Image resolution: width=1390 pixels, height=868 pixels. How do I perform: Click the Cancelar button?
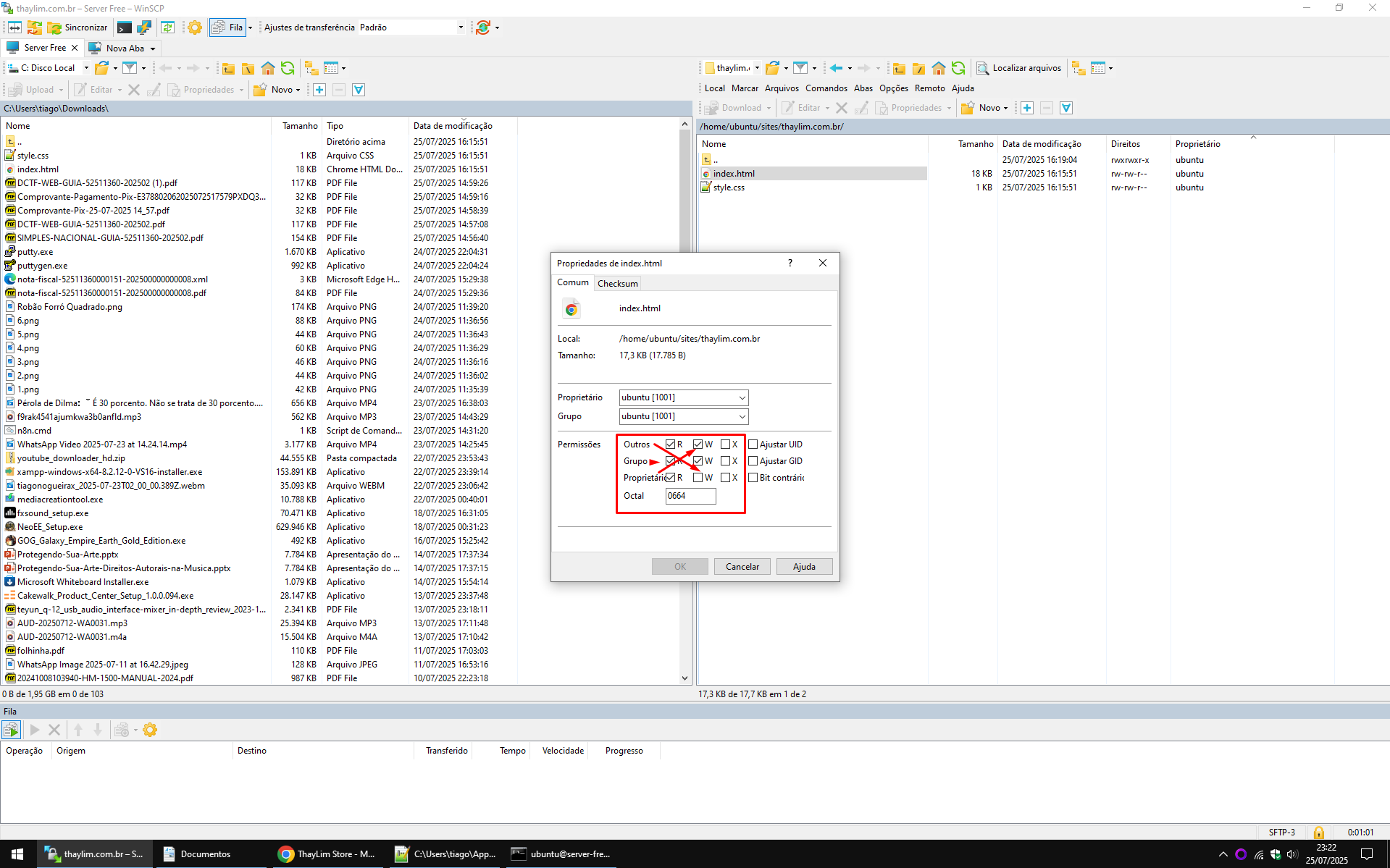742,567
